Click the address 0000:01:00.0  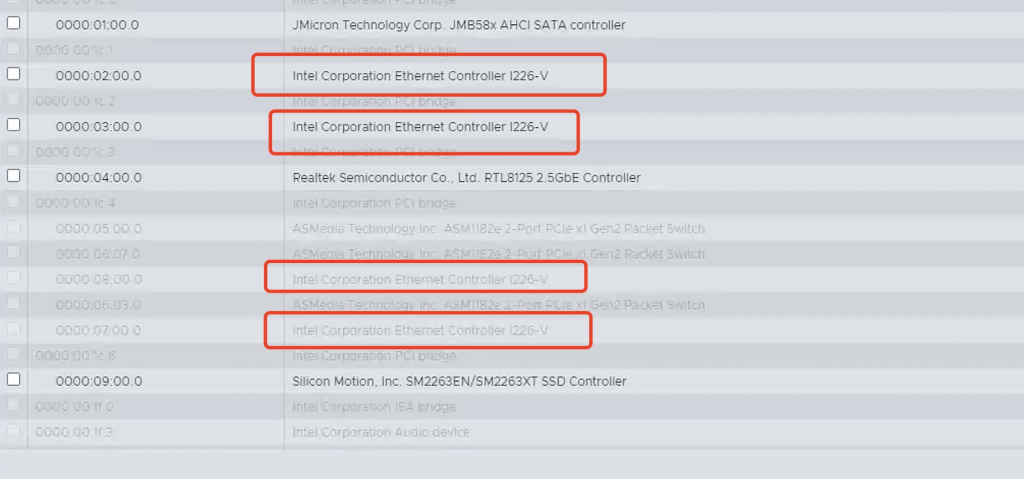[x=98, y=25]
